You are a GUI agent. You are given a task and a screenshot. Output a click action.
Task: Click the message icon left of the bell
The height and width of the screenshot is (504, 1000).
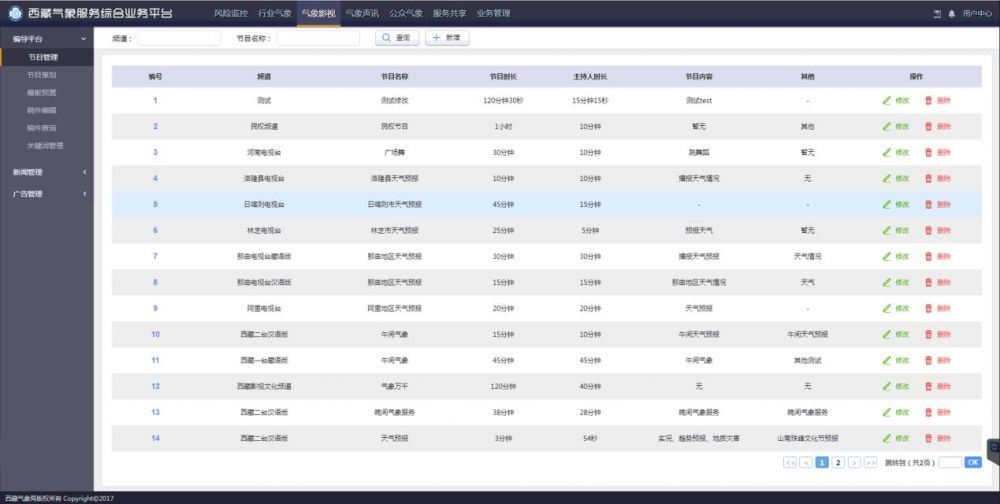937,14
